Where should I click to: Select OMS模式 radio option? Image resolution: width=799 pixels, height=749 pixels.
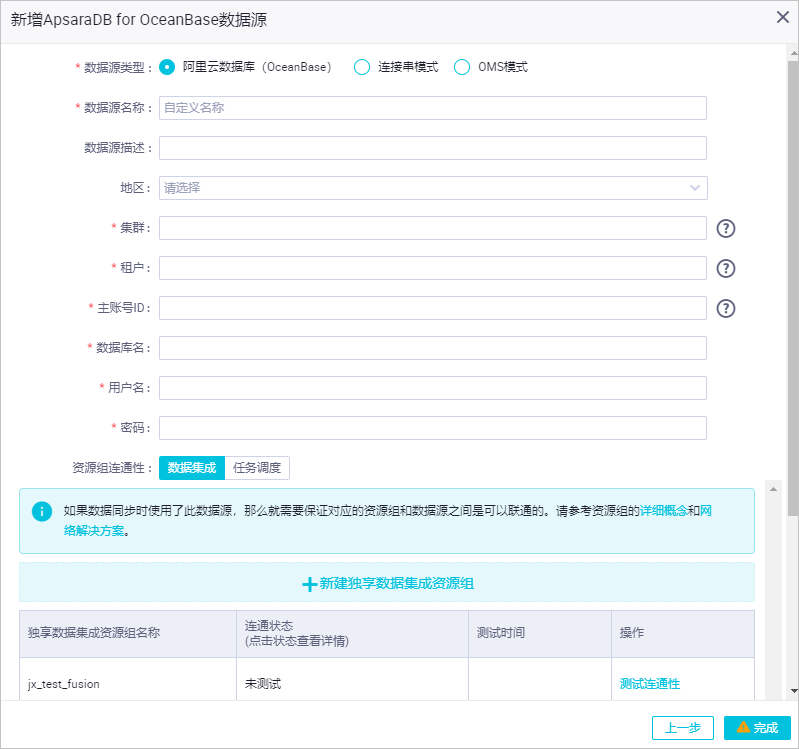coord(462,67)
